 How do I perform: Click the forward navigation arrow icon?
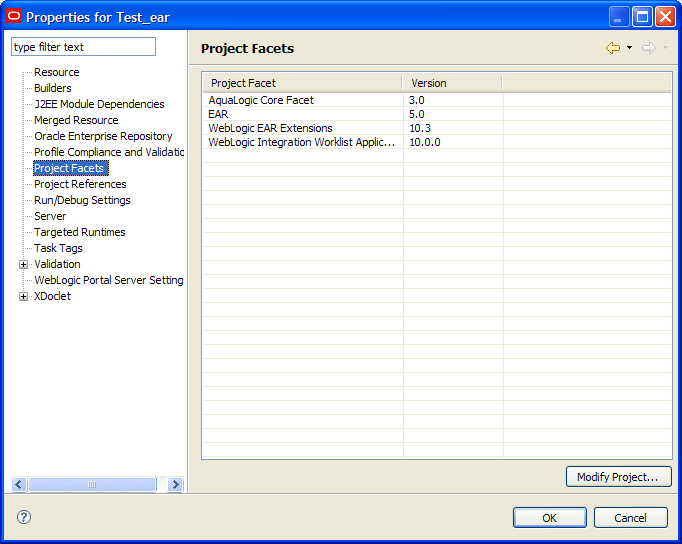pyautogui.click(x=649, y=48)
